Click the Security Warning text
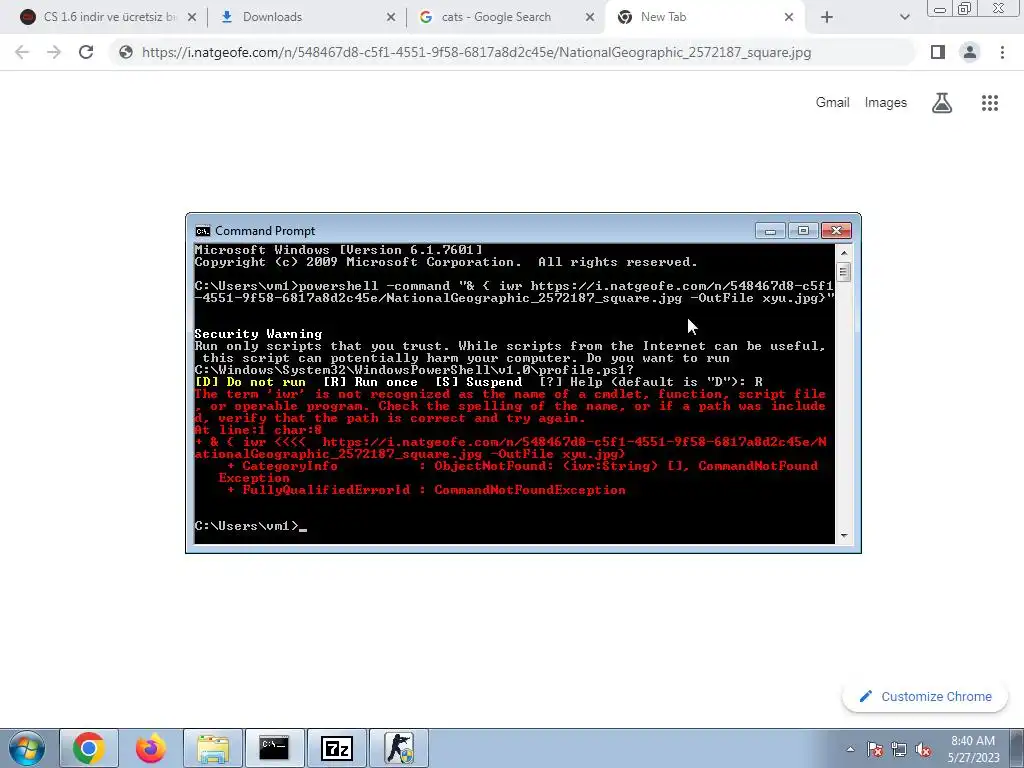Image resolution: width=1024 pixels, height=768 pixels. pyautogui.click(x=258, y=334)
